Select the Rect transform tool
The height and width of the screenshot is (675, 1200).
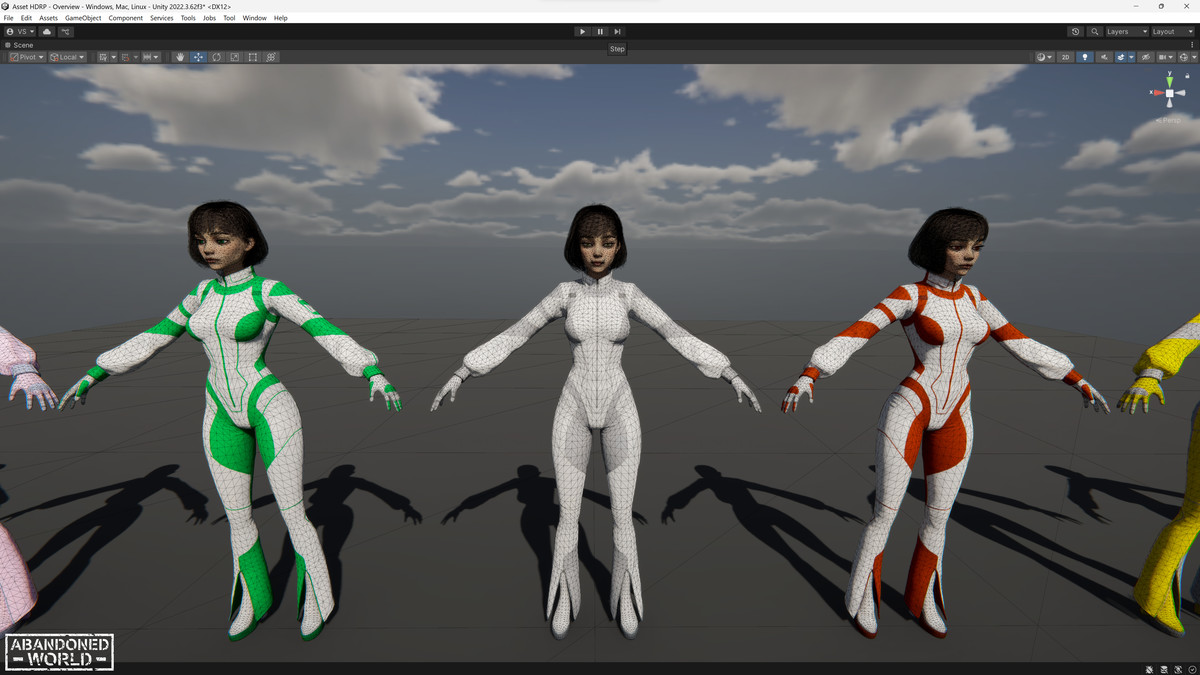point(253,57)
